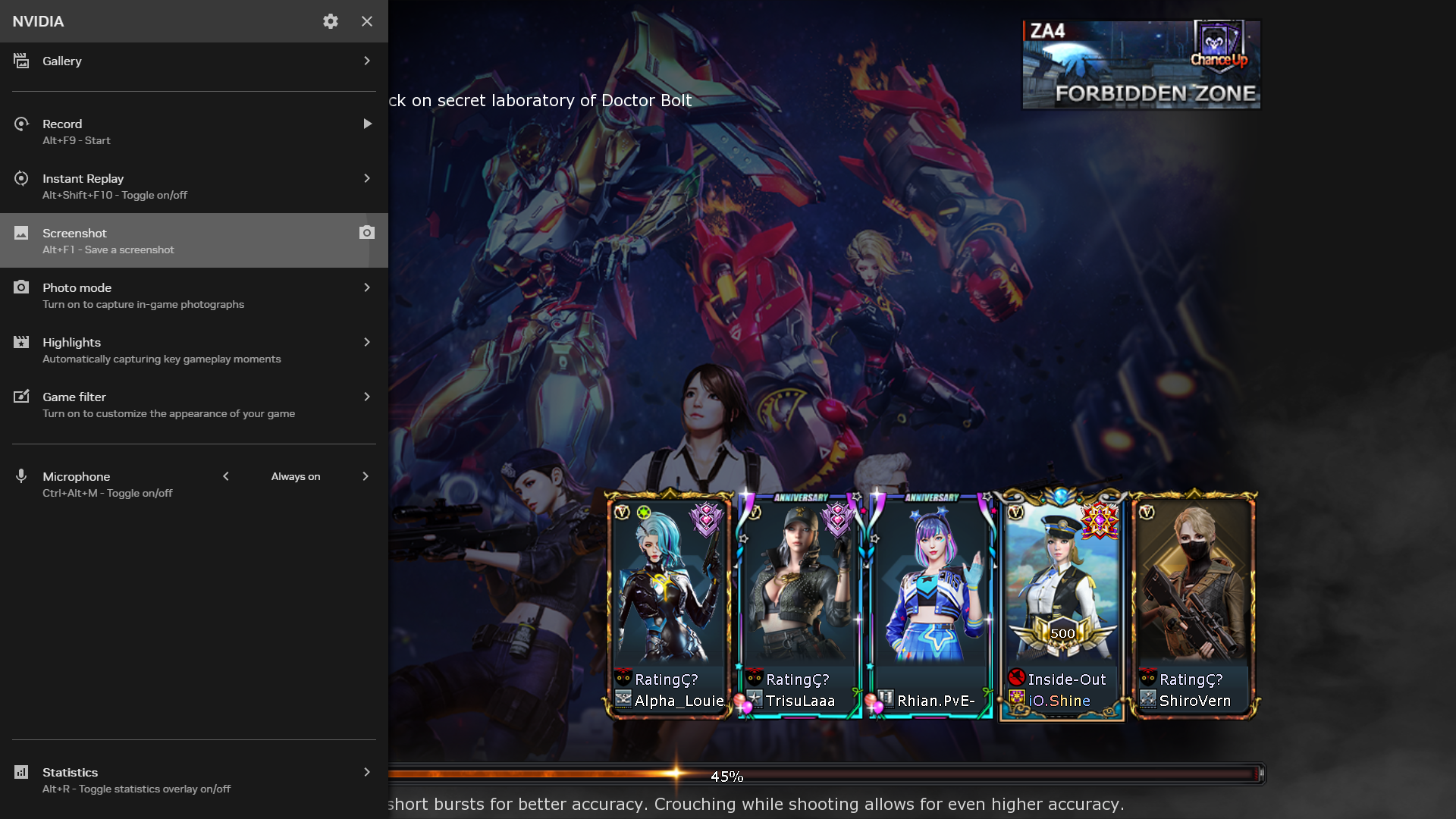Click the Doctor Bolt mission text
The height and width of the screenshot is (819, 1456).
540,100
